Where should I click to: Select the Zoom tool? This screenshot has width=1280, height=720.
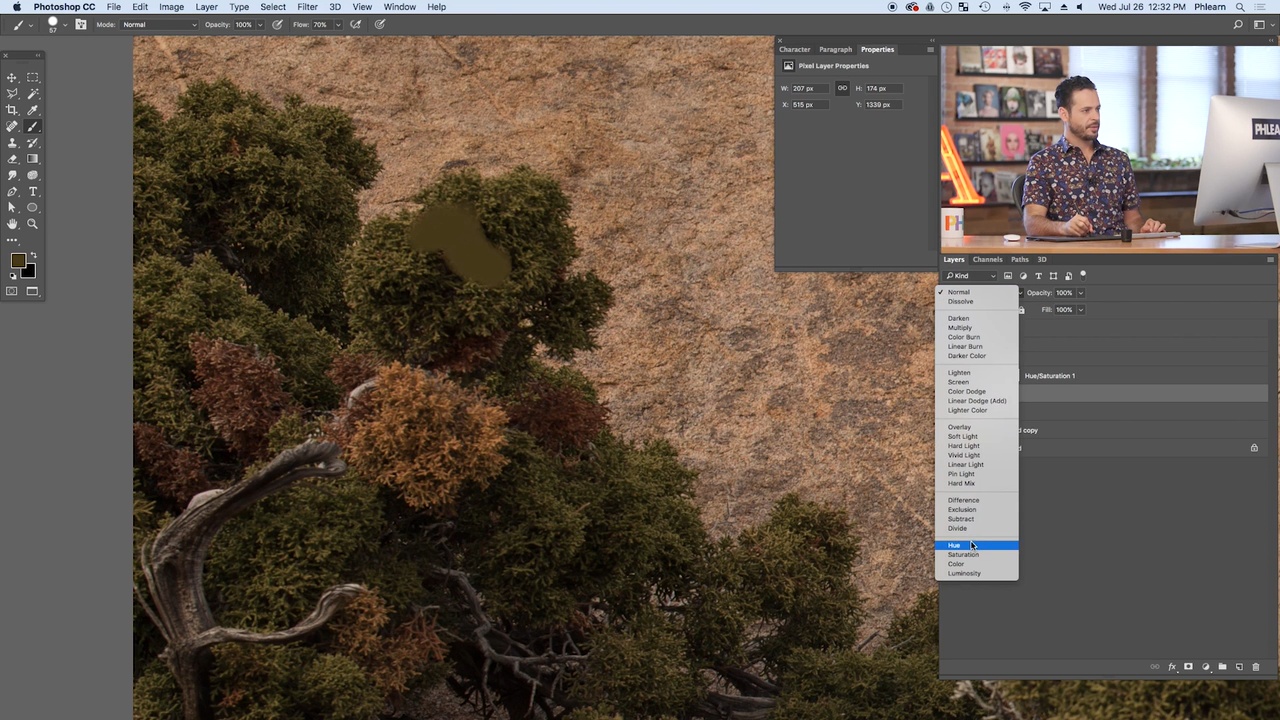pos(33,224)
